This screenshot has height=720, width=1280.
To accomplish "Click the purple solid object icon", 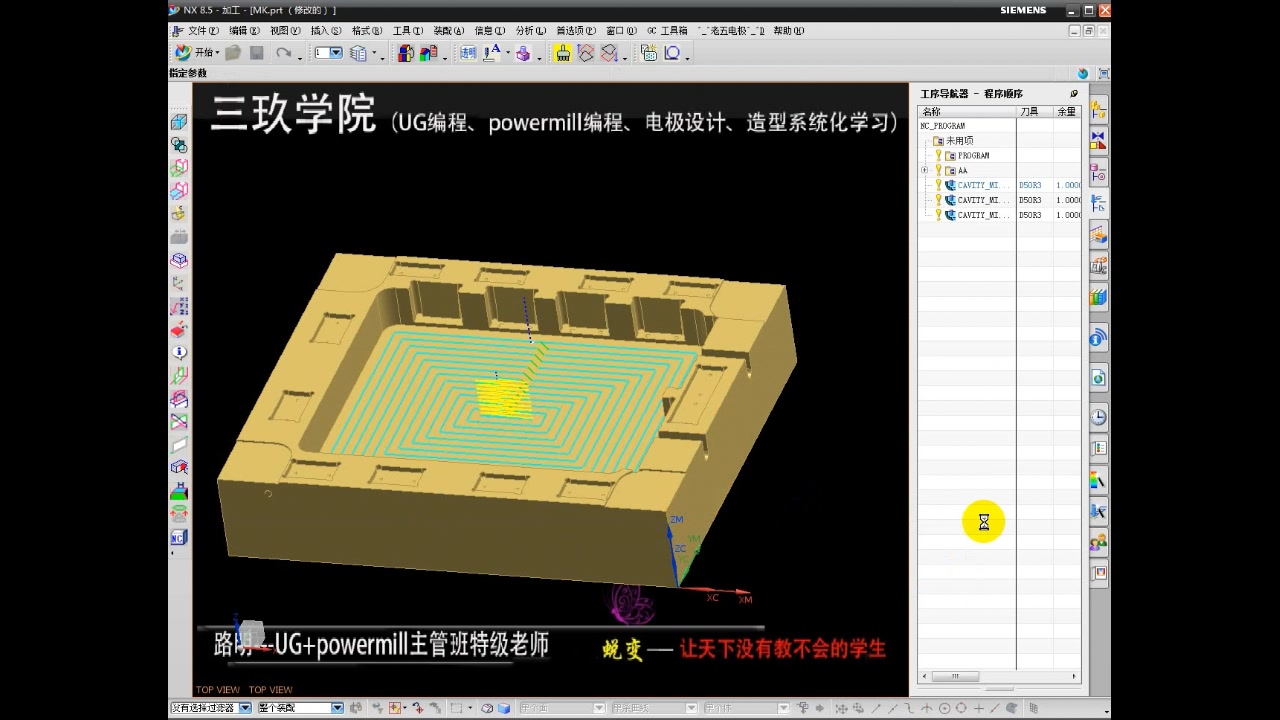I will [523, 53].
